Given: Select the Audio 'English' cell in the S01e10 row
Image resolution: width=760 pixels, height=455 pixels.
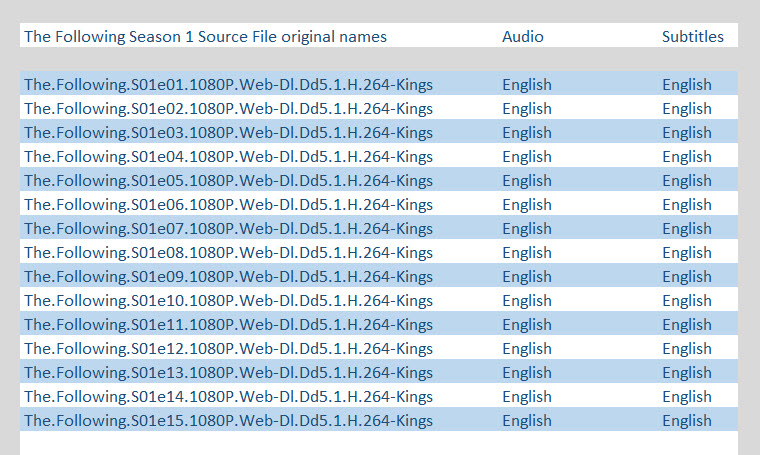Looking at the screenshot, I should 527,300.
